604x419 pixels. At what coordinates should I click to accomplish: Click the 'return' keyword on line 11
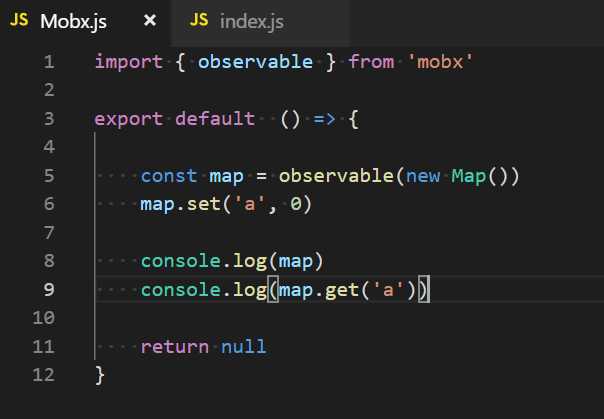click(174, 347)
